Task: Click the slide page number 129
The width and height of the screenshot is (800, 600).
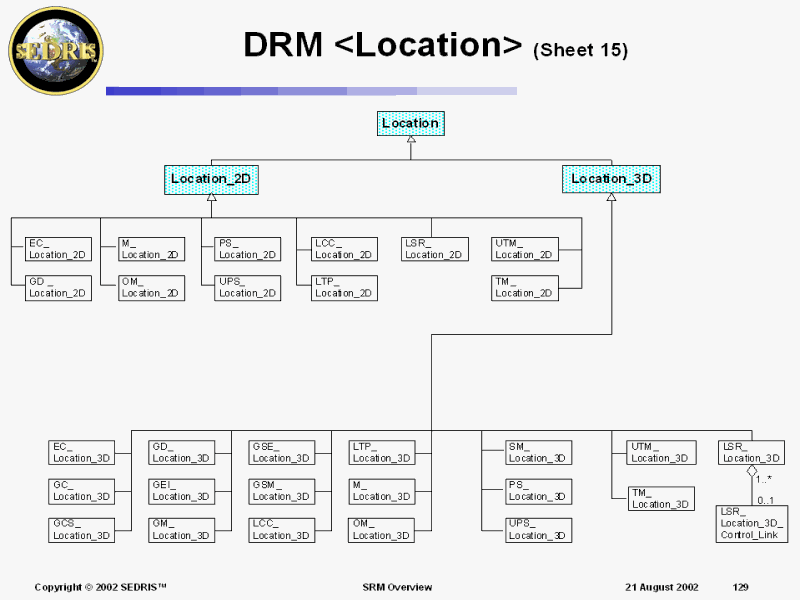Action: point(740,587)
